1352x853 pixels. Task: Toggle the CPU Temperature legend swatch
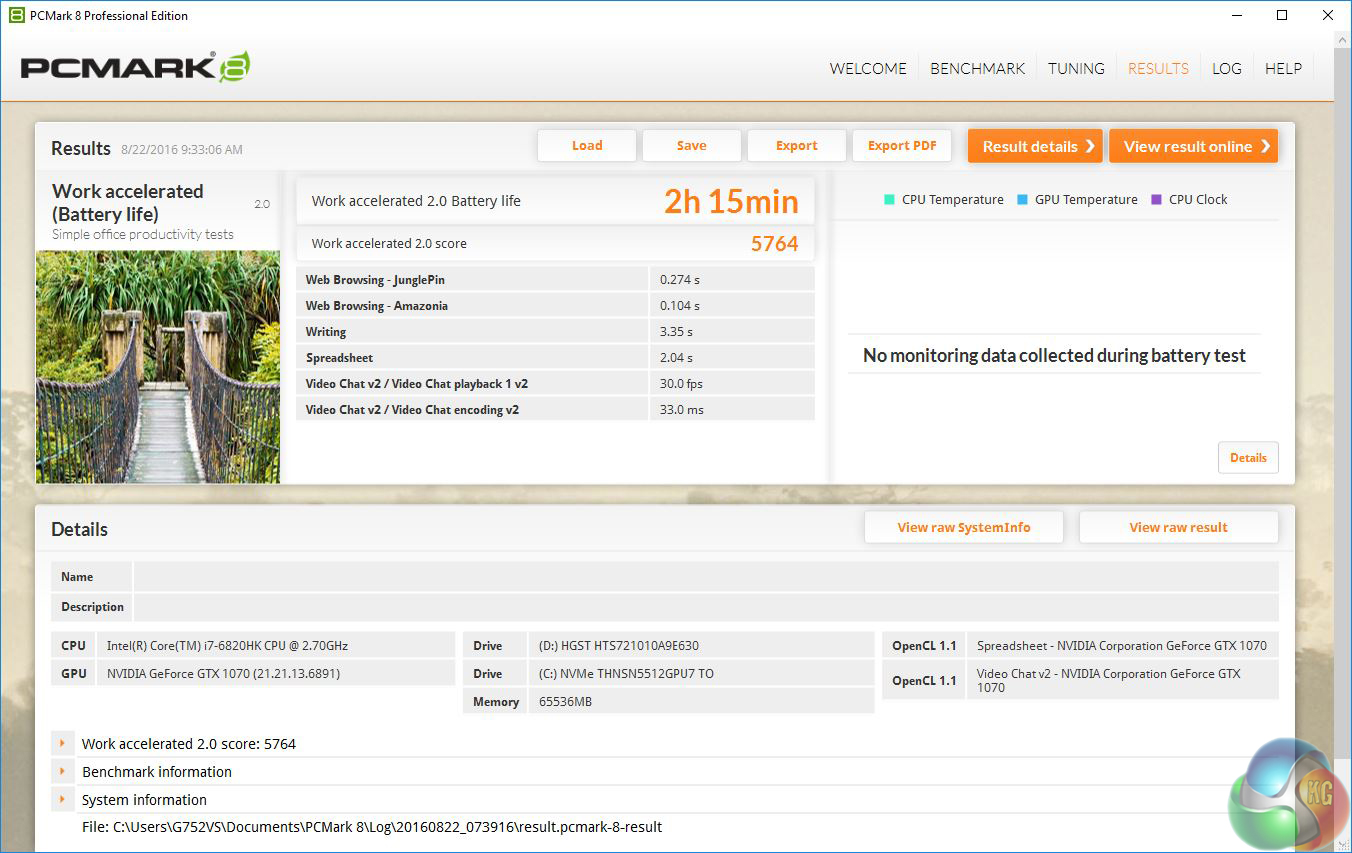[889, 199]
